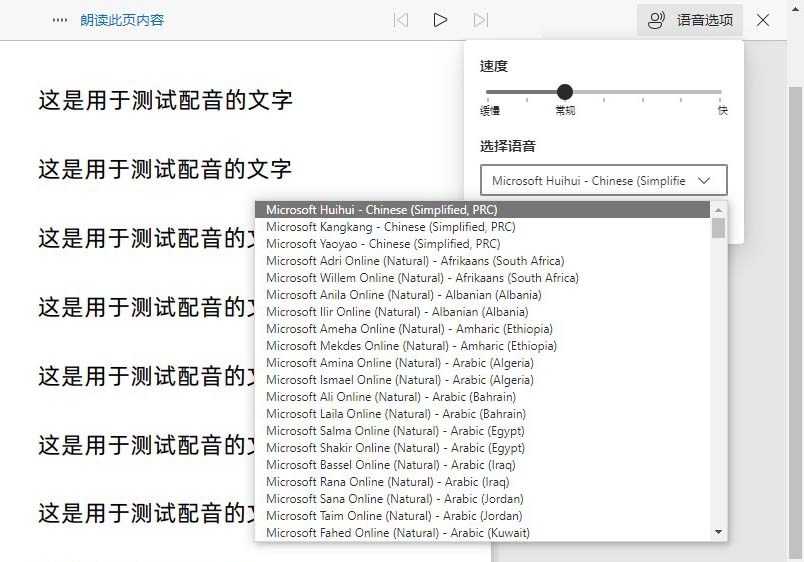Image resolution: width=804 pixels, height=562 pixels.
Task: Choose Microsoft Anila Albanian voice
Action: click(x=403, y=295)
